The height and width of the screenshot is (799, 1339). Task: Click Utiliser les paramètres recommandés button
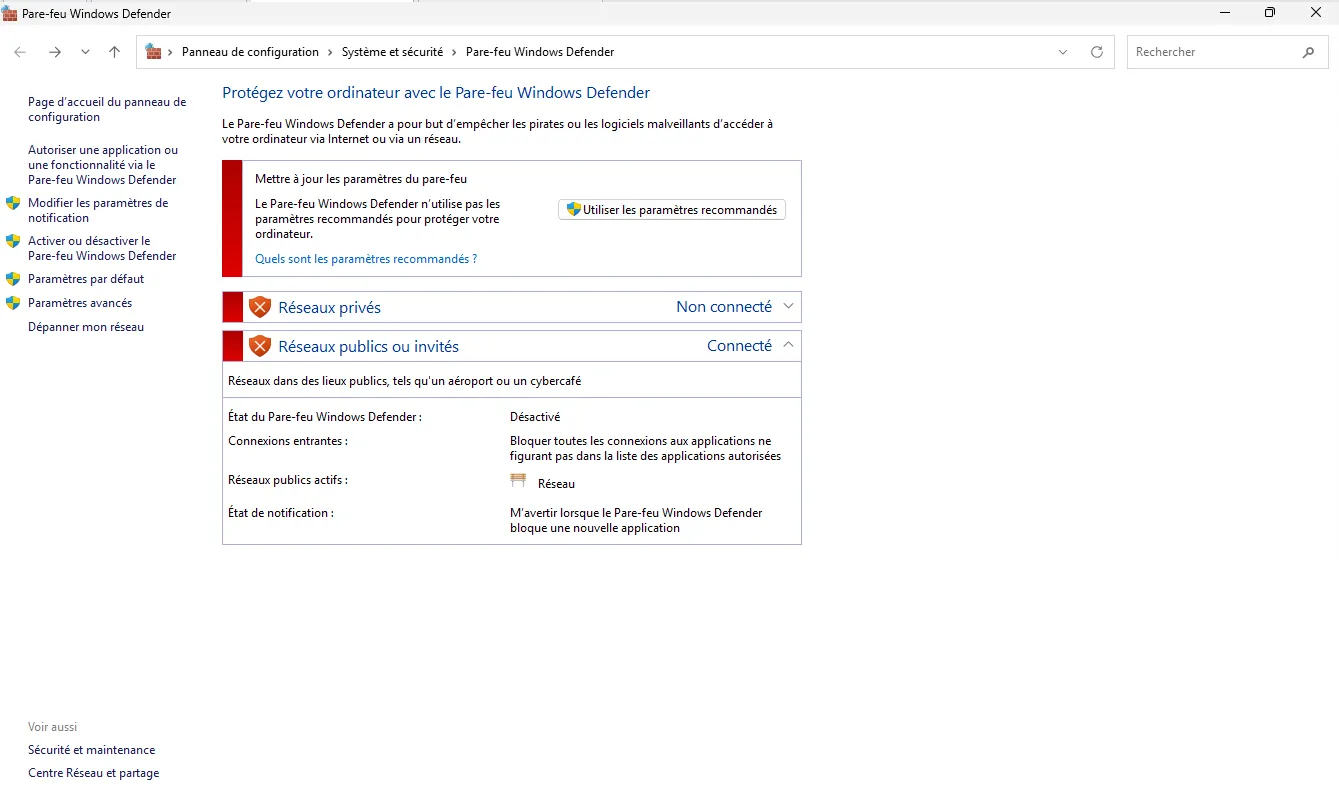tap(672, 210)
